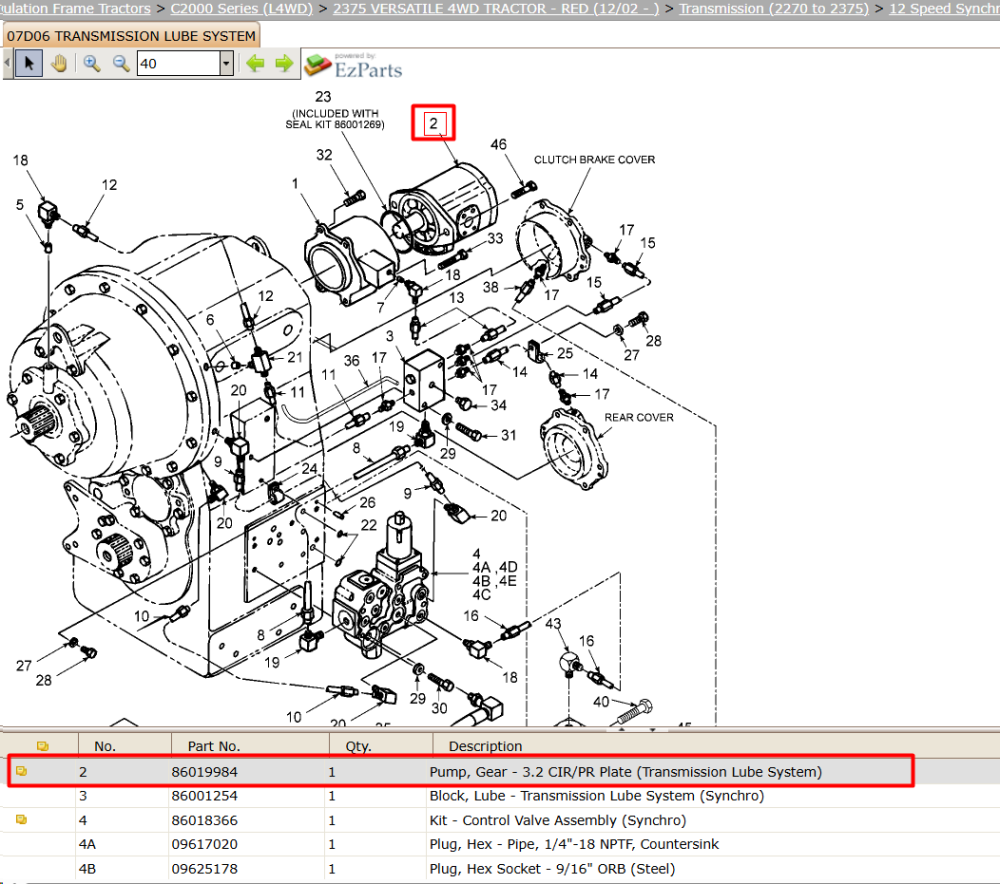Activate the hand pan tool

(x=59, y=63)
